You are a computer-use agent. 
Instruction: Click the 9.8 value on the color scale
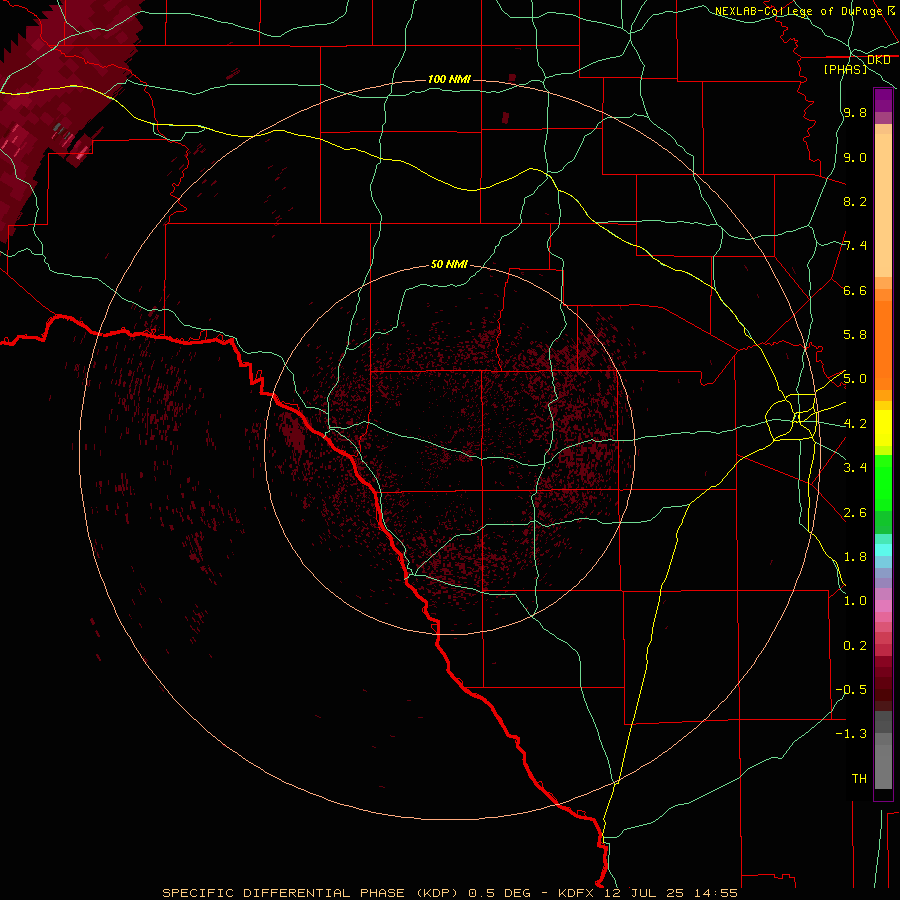click(x=855, y=113)
